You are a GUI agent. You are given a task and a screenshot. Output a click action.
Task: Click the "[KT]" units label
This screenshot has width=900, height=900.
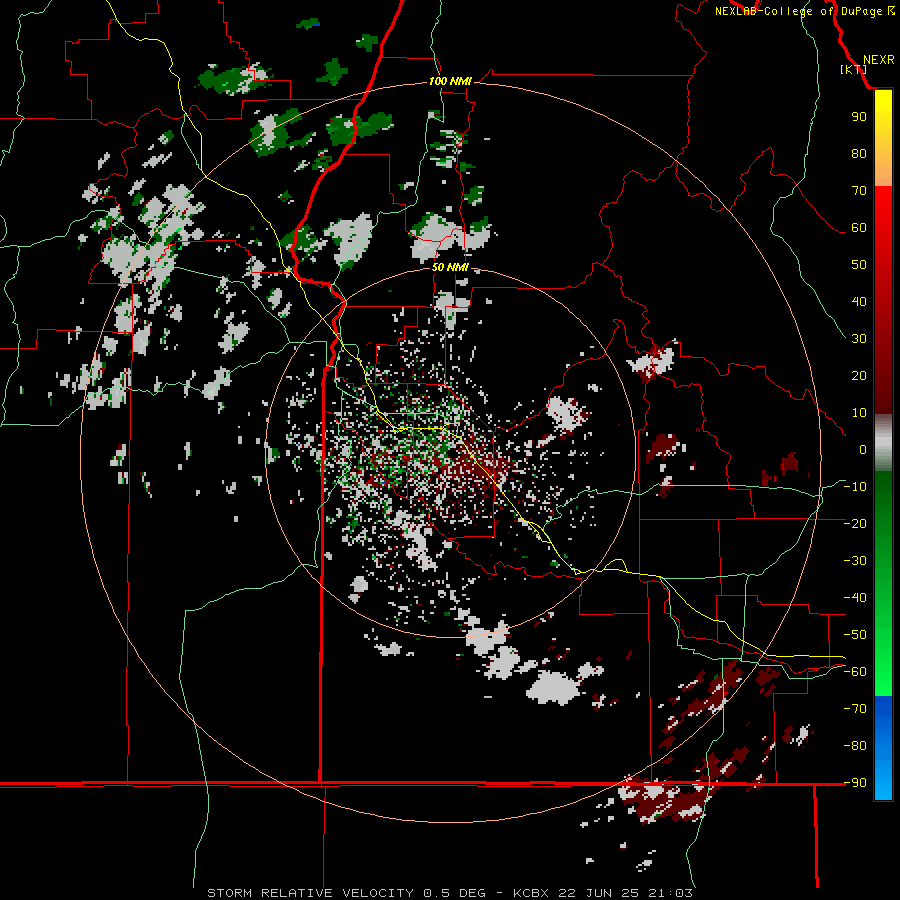point(853,69)
